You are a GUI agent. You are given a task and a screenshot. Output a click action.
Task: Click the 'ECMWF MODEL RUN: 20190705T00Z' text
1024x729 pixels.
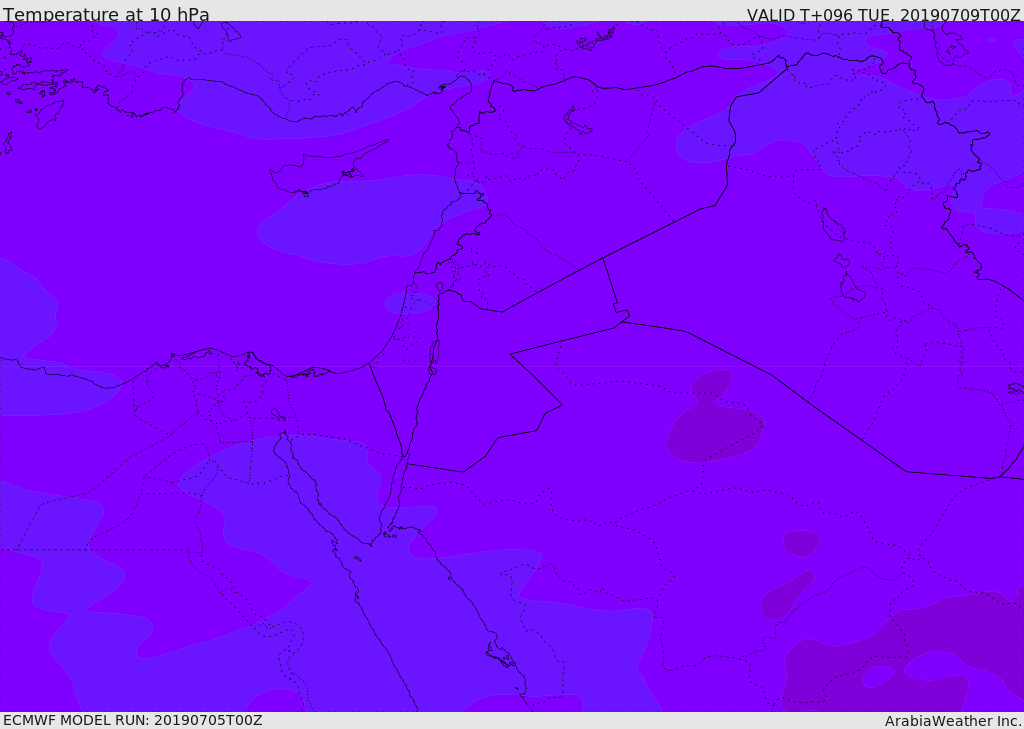pos(133,720)
